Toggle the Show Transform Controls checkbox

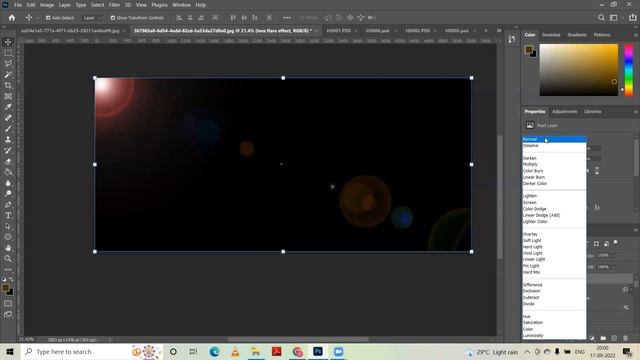[113, 18]
